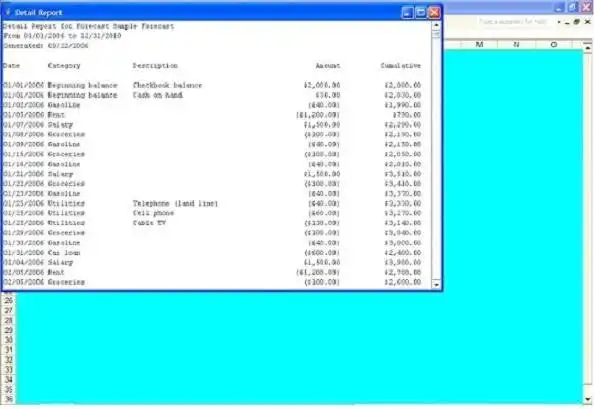Click the report title line 'Detail Report for Forecast'
This screenshot has height=409, width=594.
[x=89, y=26]
